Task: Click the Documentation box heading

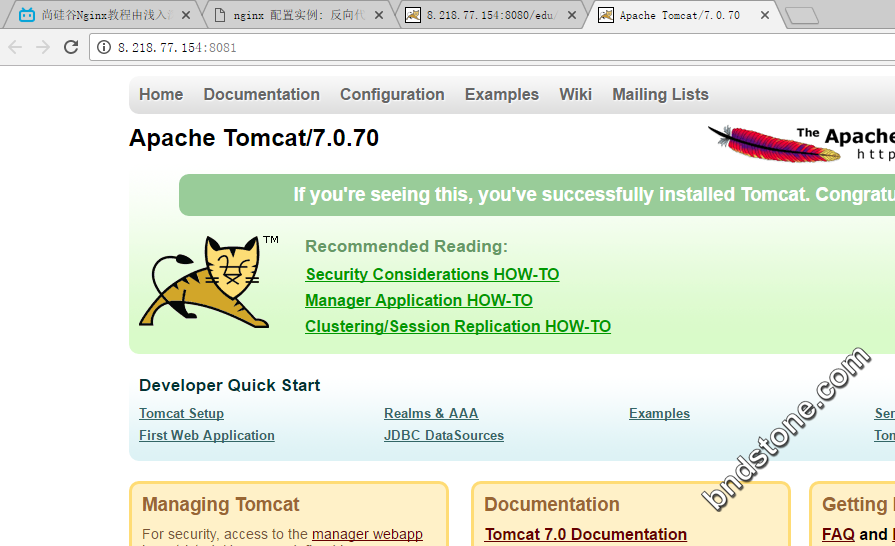Action: (x=551, y=504)
